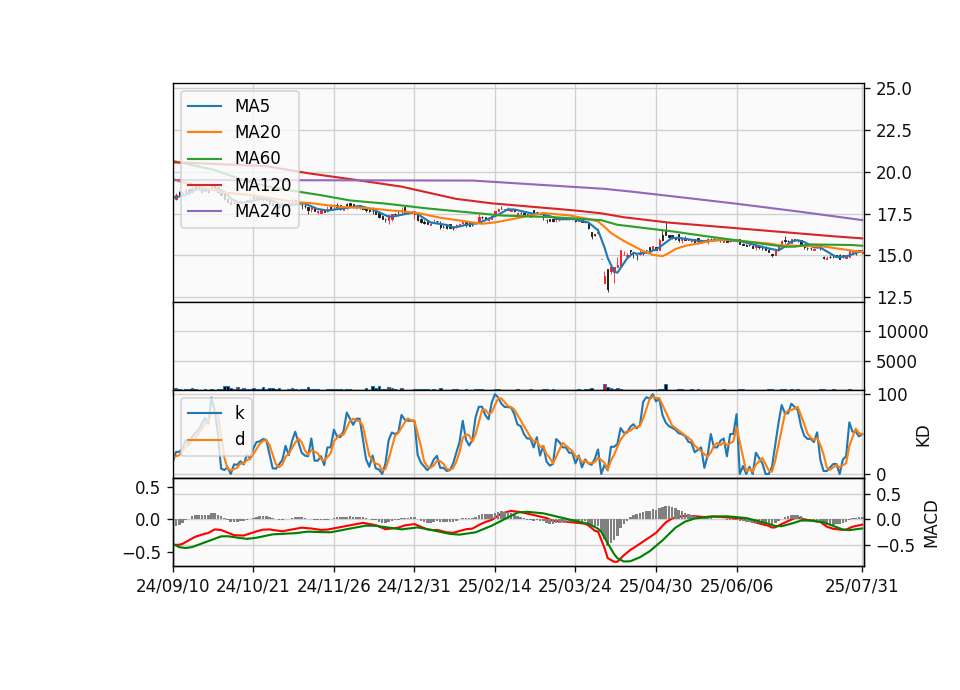Click the left MACD axis −0.5 value
960x690 pixels.
141,553
